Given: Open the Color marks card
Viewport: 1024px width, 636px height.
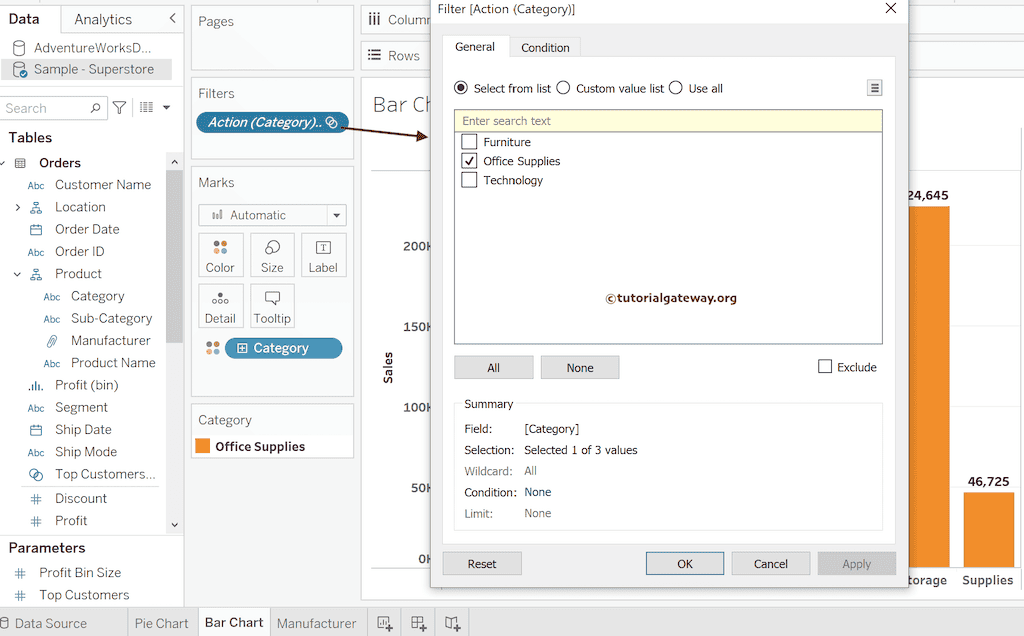Looking at the screenshot, I should [x=221, y=255].
